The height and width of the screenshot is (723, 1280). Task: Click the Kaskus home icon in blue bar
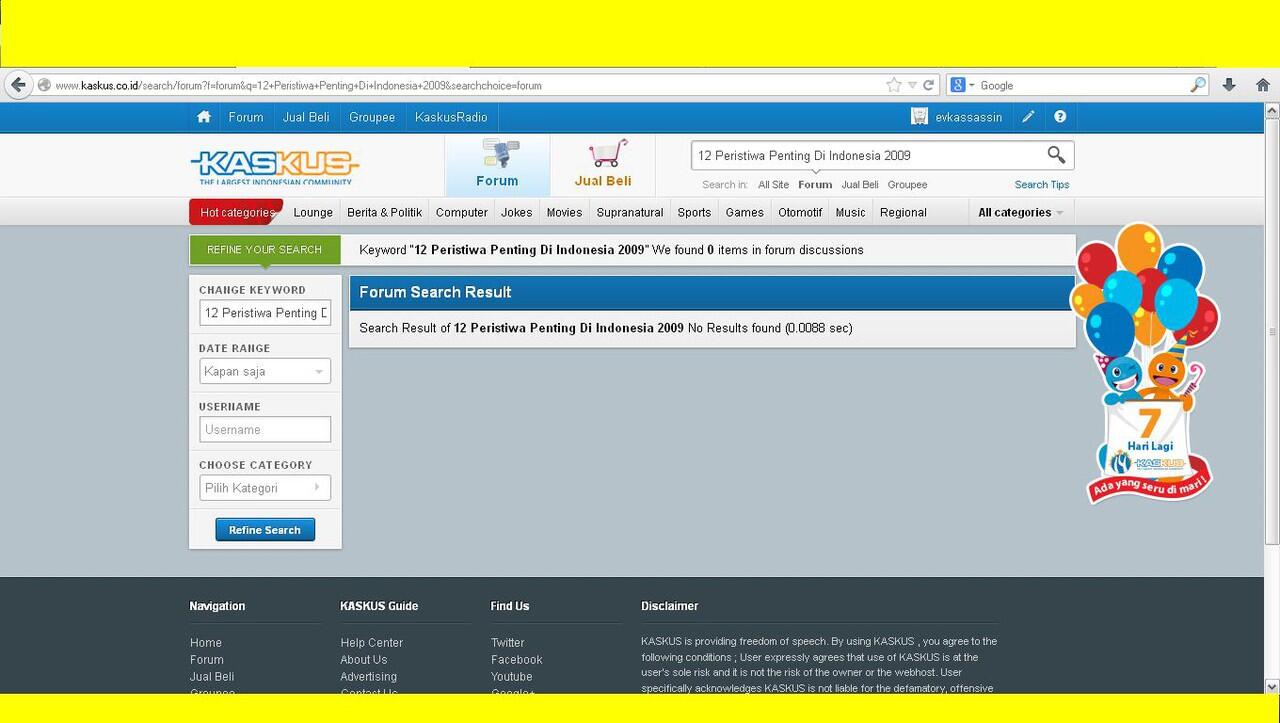(x=204, y=117)
